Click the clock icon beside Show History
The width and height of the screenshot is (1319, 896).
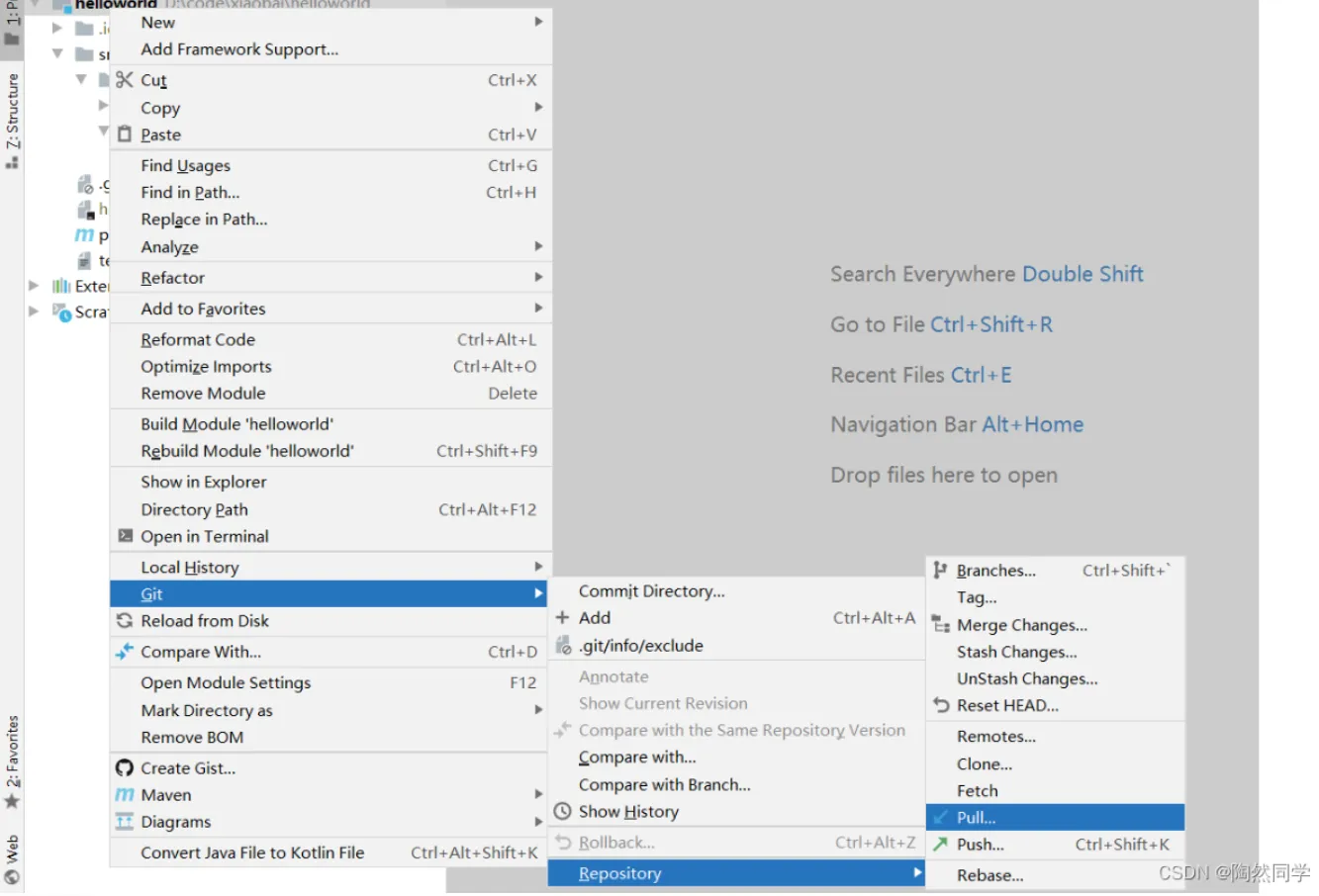tap(562, 812)
